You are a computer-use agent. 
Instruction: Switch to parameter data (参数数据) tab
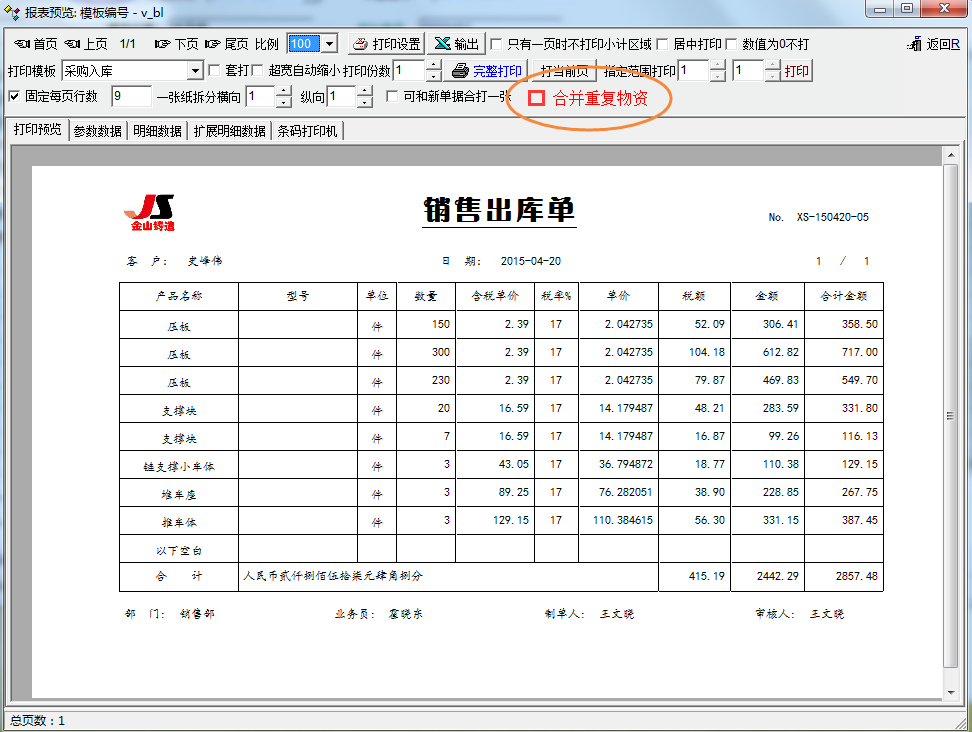98,131
